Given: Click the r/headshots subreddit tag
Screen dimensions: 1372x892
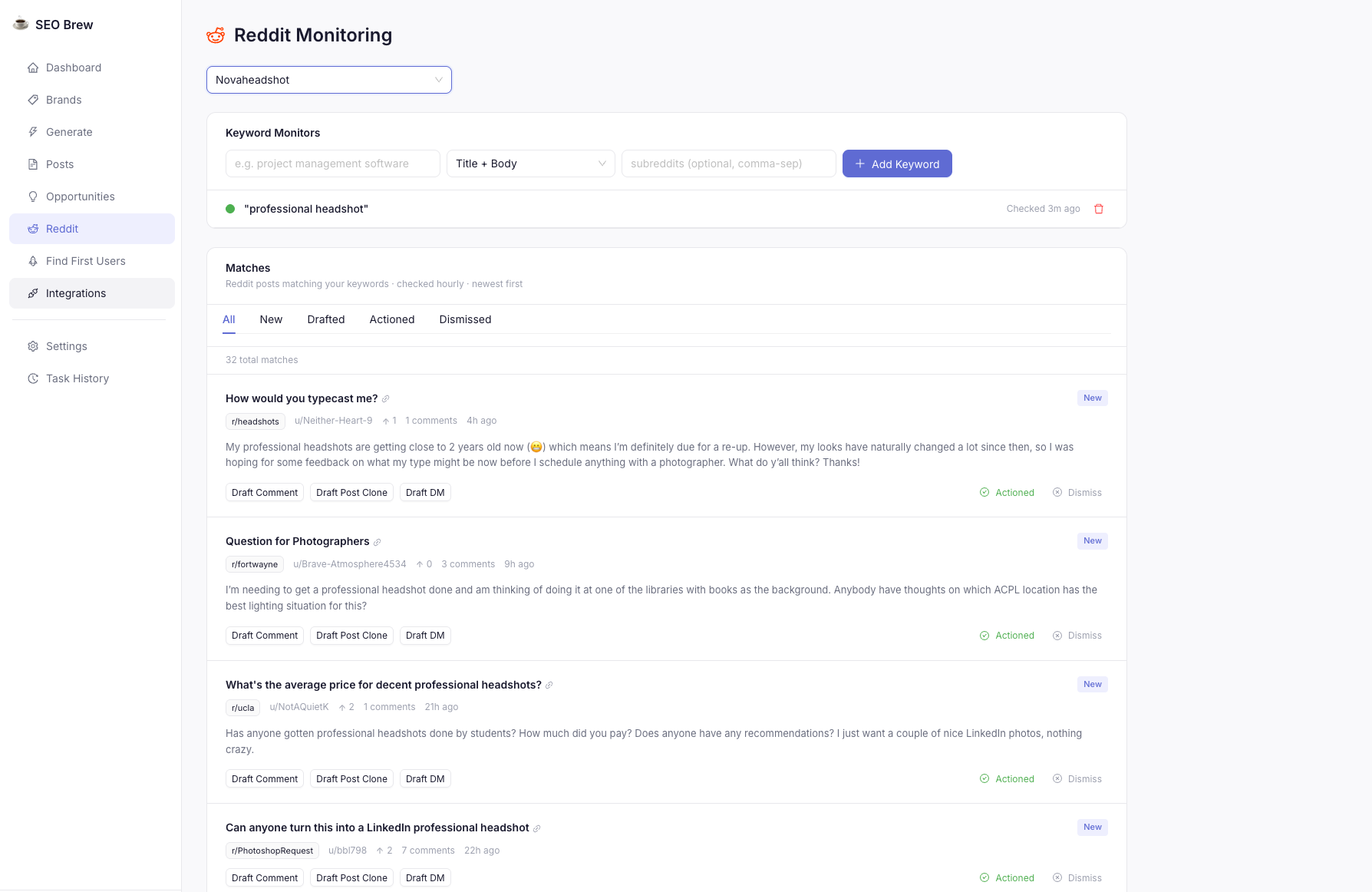Looking at the screenshot, I should click(256, 421).
